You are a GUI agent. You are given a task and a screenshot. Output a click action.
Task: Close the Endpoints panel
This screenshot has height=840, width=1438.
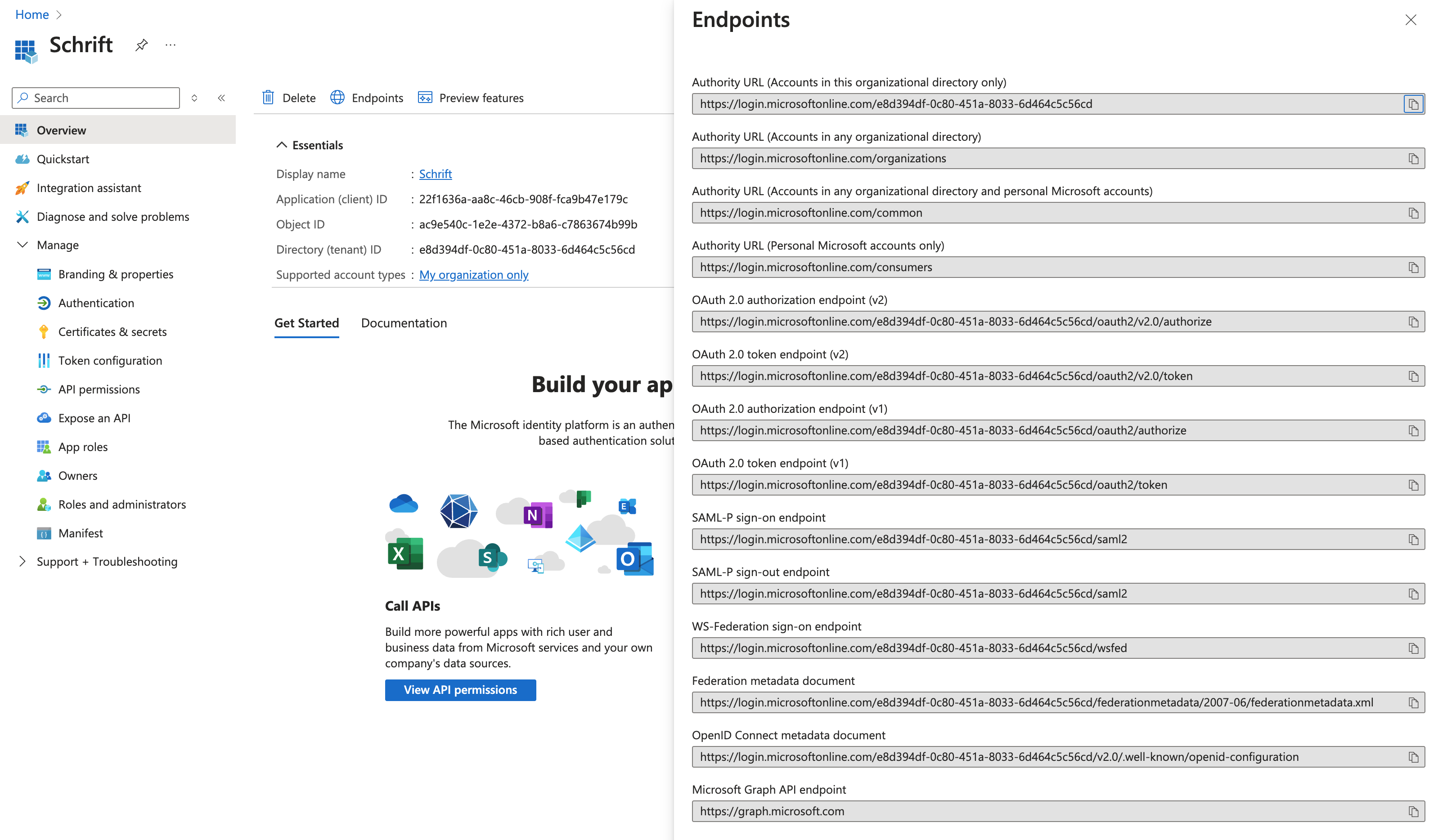pyautogui.click(x=1411, y=21)
